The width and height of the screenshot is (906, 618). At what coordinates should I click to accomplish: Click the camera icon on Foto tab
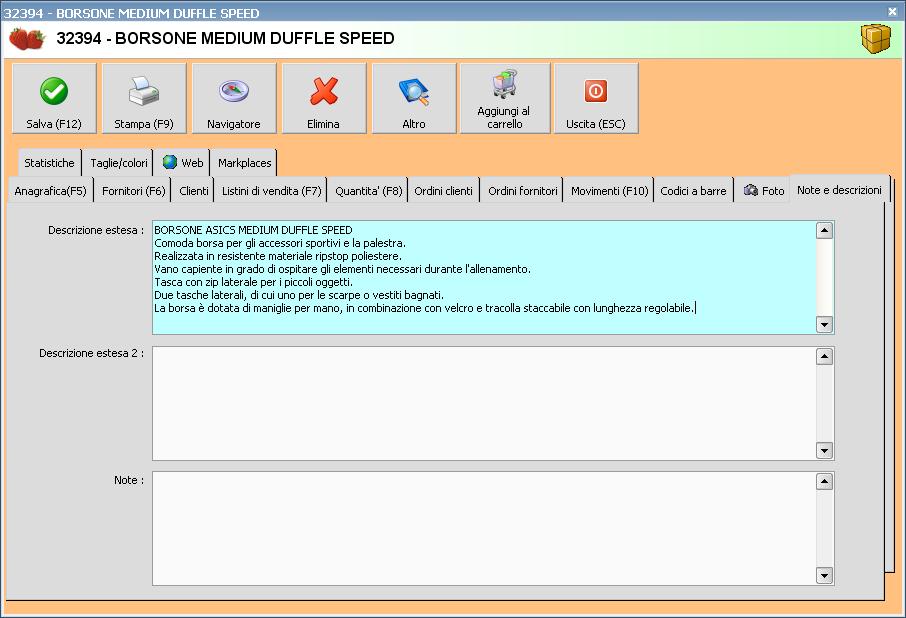[x=751, y=190]
